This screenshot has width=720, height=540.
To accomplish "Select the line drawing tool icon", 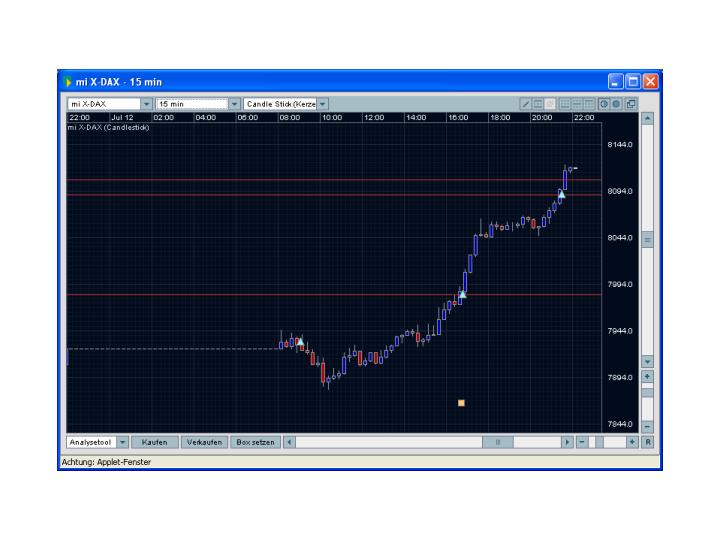I will (x=526, y=104).
